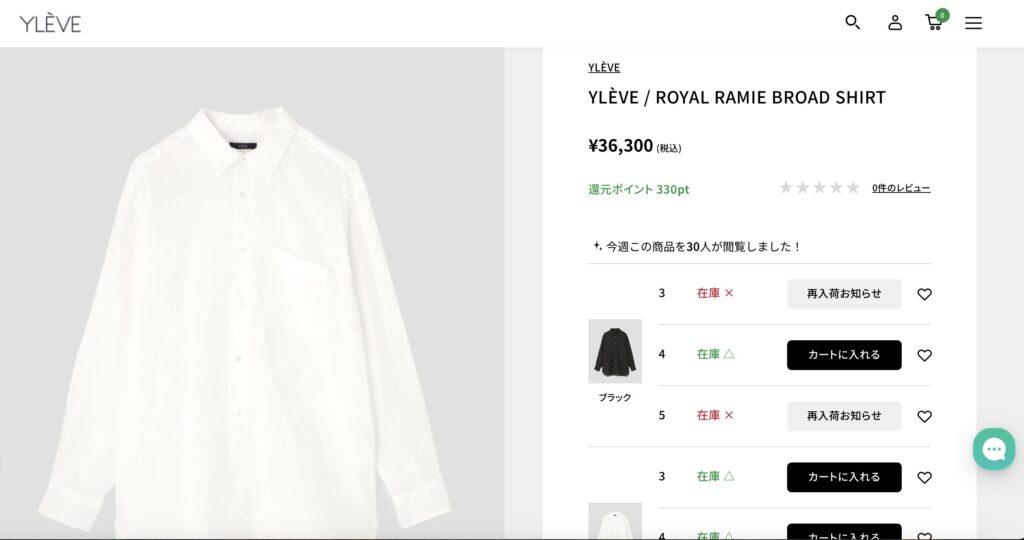Image resolution: width=1024 pixels, height=540 pixels.
Task: Request restock notice for black size 5
Action: click(844, 416)
